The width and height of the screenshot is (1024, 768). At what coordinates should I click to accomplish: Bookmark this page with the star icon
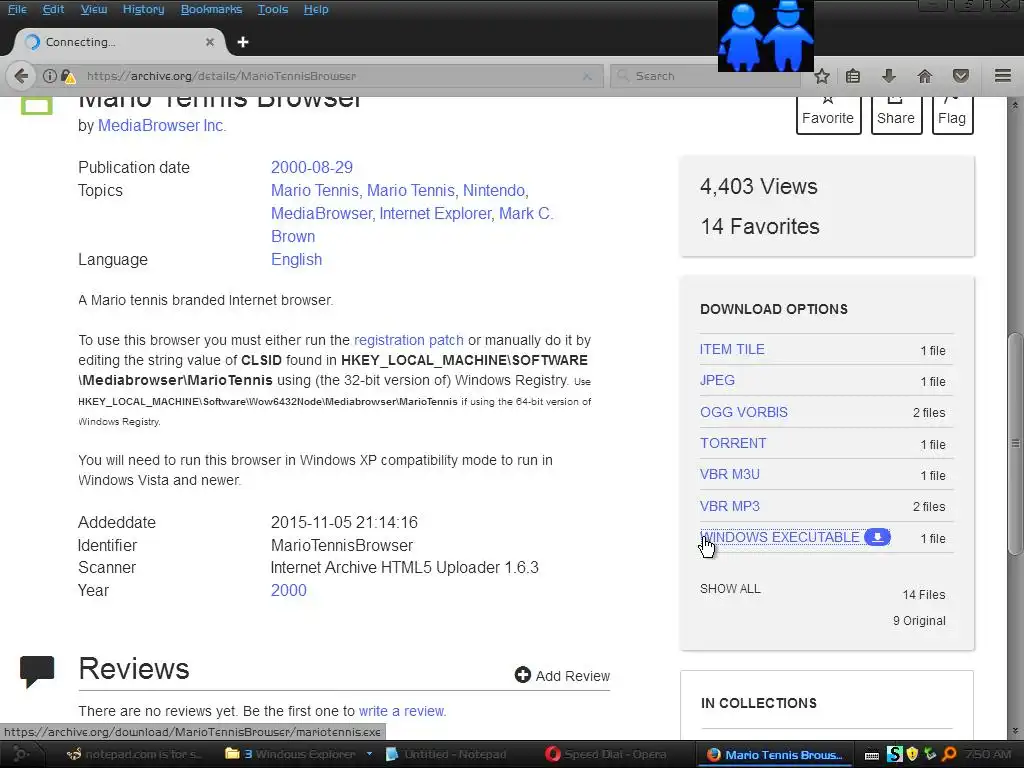pos(822,76)
